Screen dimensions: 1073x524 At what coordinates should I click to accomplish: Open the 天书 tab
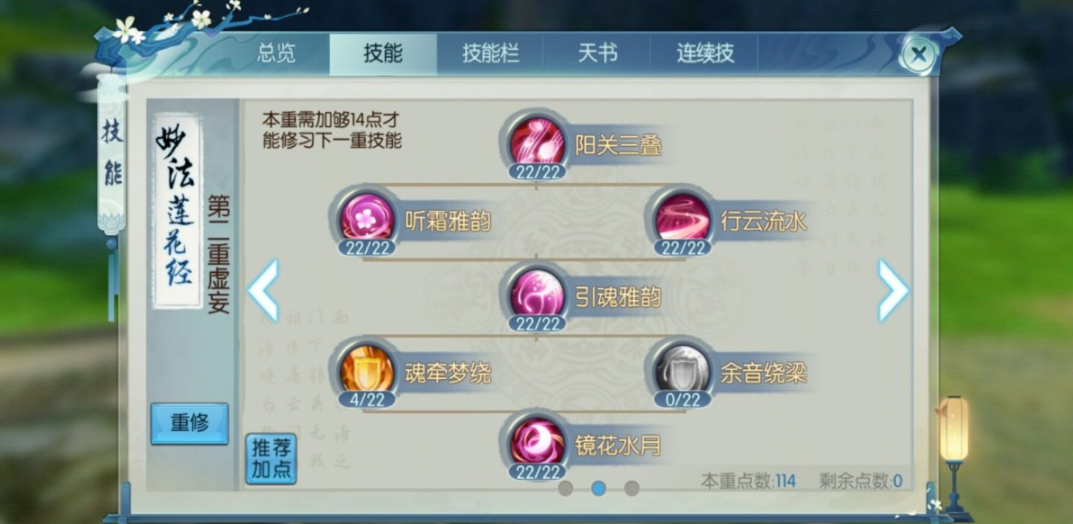tap(597, 54)
